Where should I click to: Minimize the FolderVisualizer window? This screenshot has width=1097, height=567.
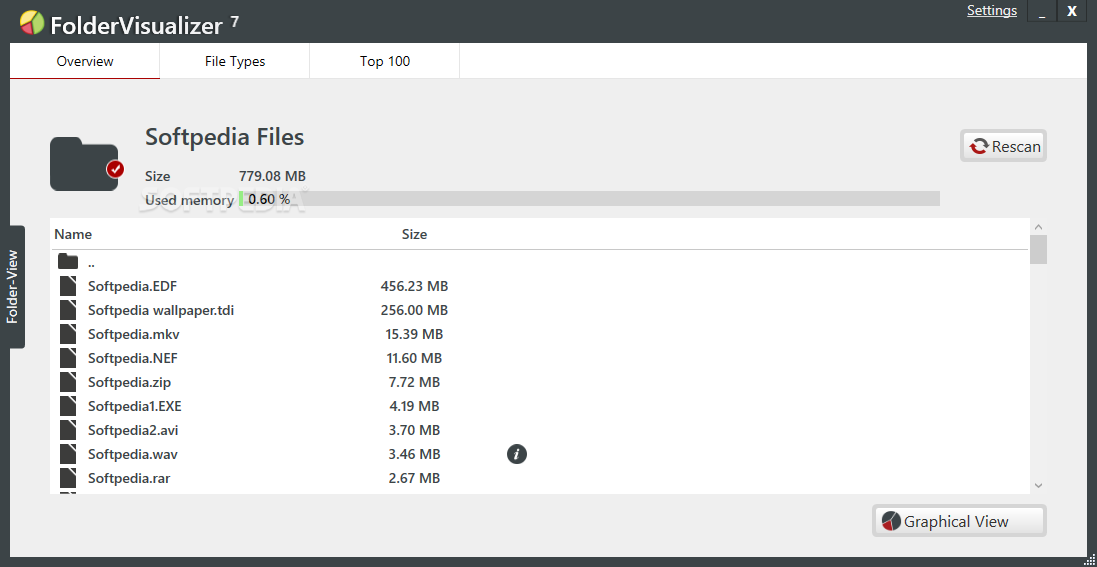(1042, 11)
